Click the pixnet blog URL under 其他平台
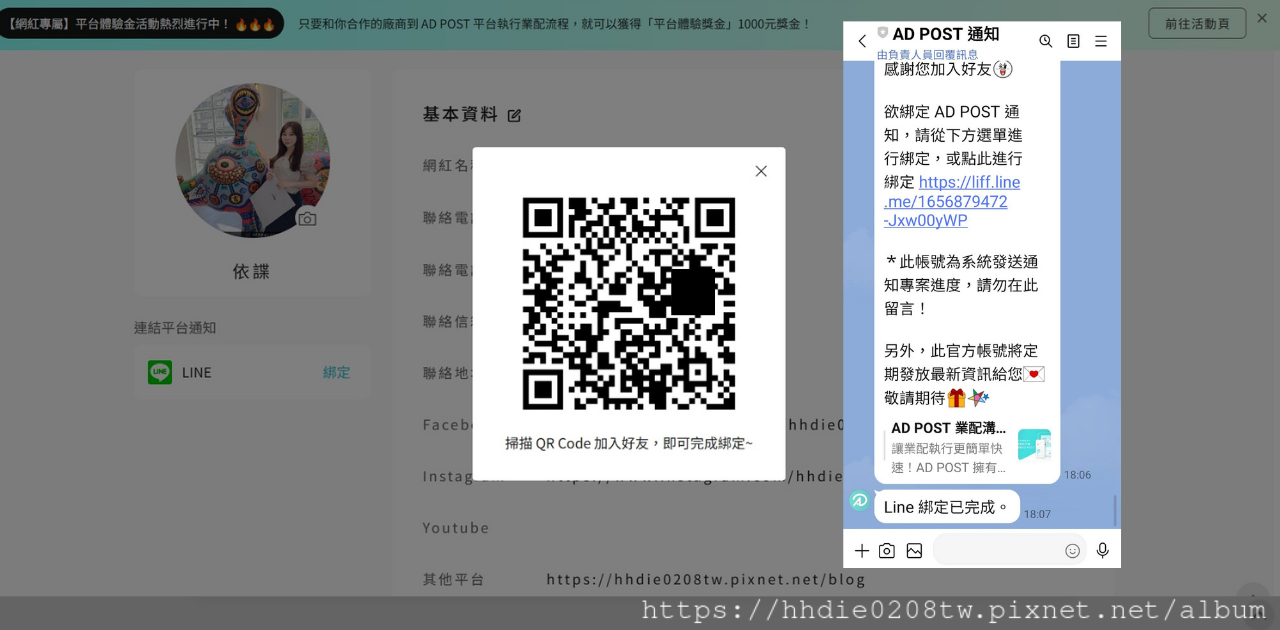This screenshot has width=1280, height=630. (706, 579)
